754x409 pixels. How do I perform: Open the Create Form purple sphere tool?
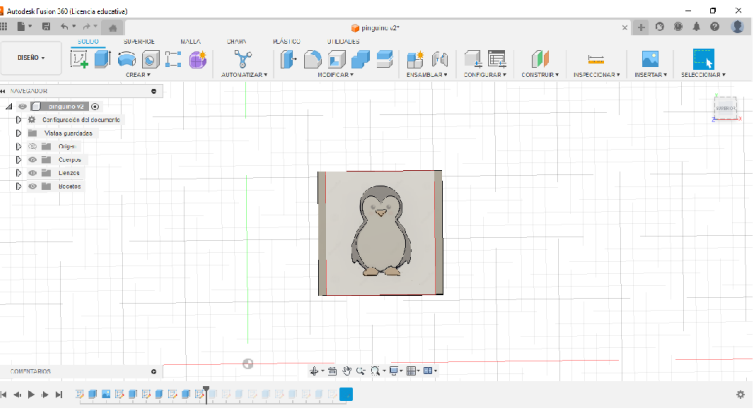pos(197,60)
